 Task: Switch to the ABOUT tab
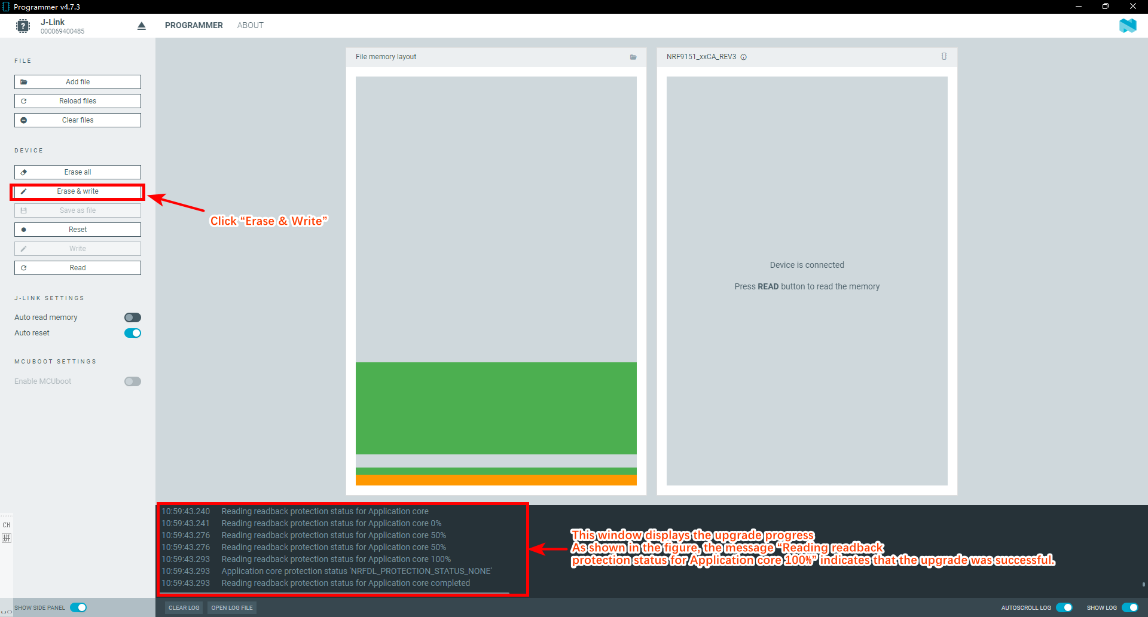tap(250, 26)
